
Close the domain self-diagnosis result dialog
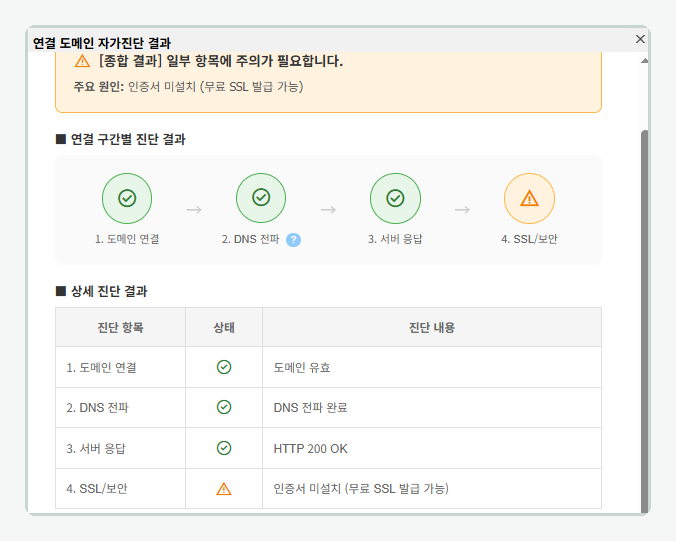point(640,39)
